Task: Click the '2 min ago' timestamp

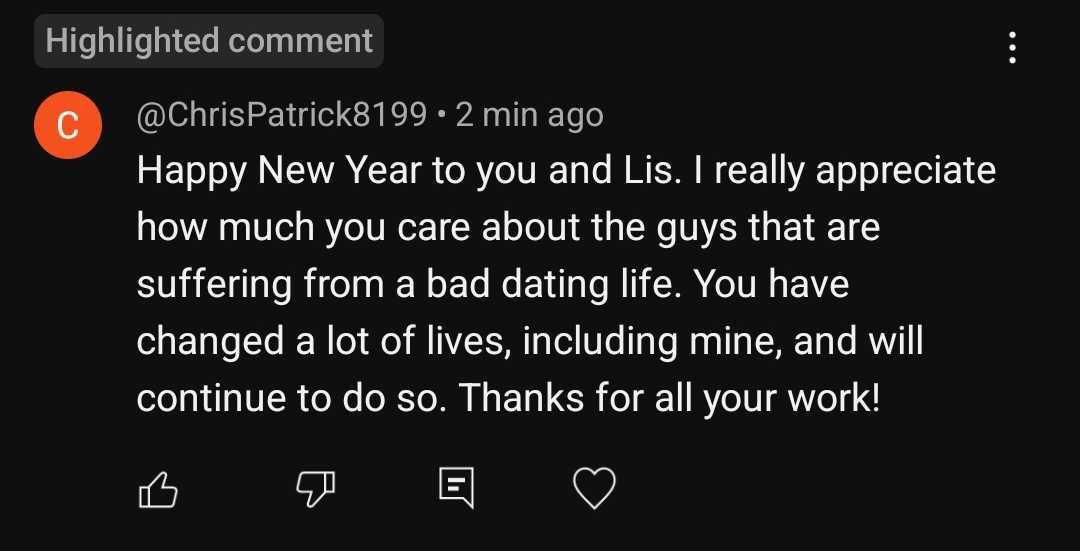Action: [x=529, y=115]
